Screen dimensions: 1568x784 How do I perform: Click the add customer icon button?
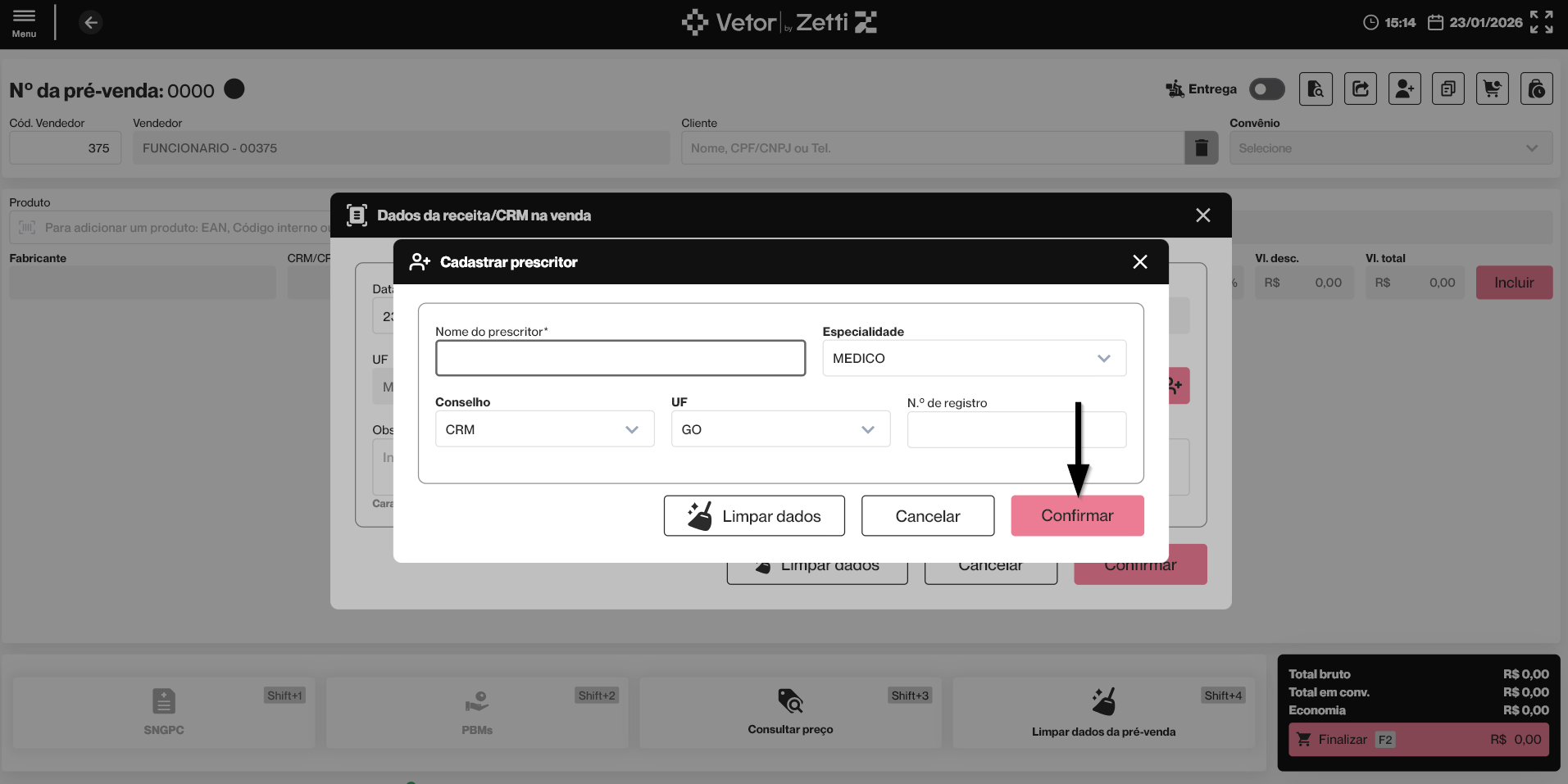1405,88
